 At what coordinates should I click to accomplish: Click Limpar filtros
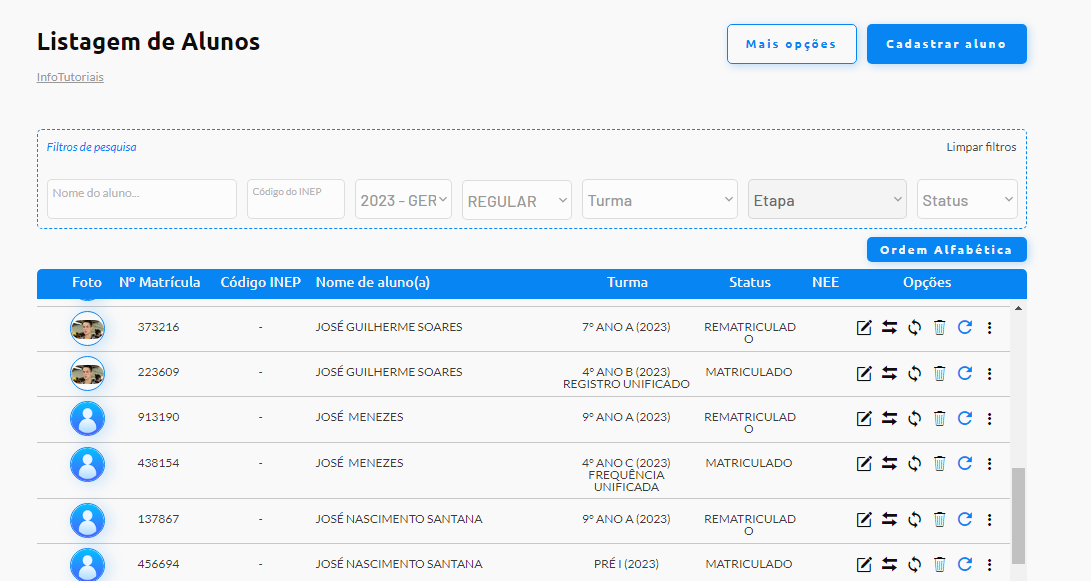[981, 148]
